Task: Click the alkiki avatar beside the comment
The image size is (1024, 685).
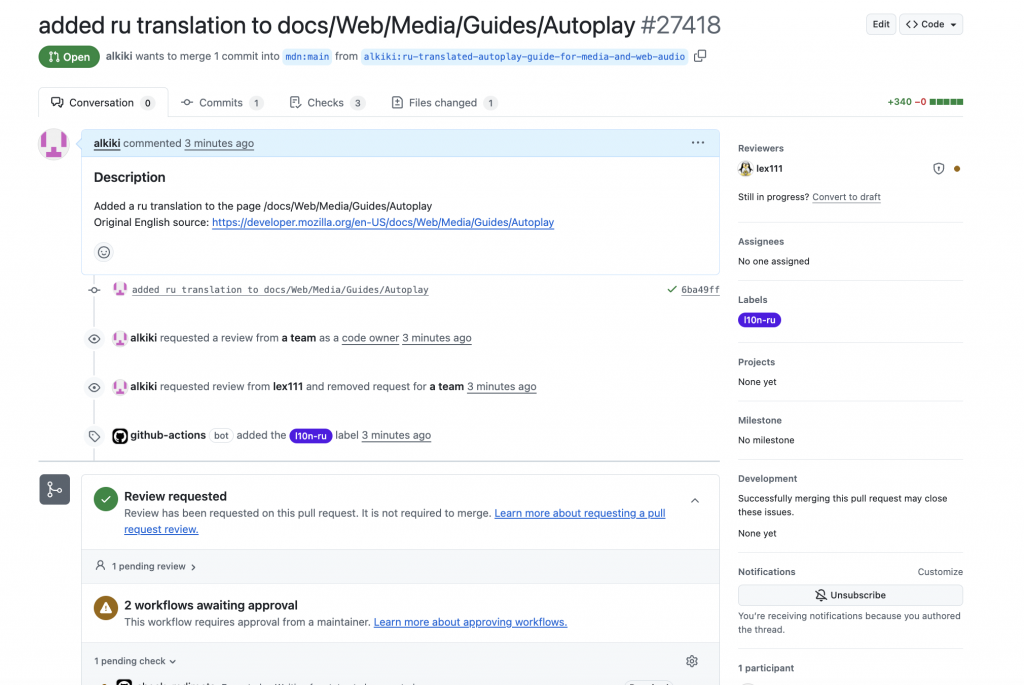Action: pyautogui.click(x=53, y=144)
